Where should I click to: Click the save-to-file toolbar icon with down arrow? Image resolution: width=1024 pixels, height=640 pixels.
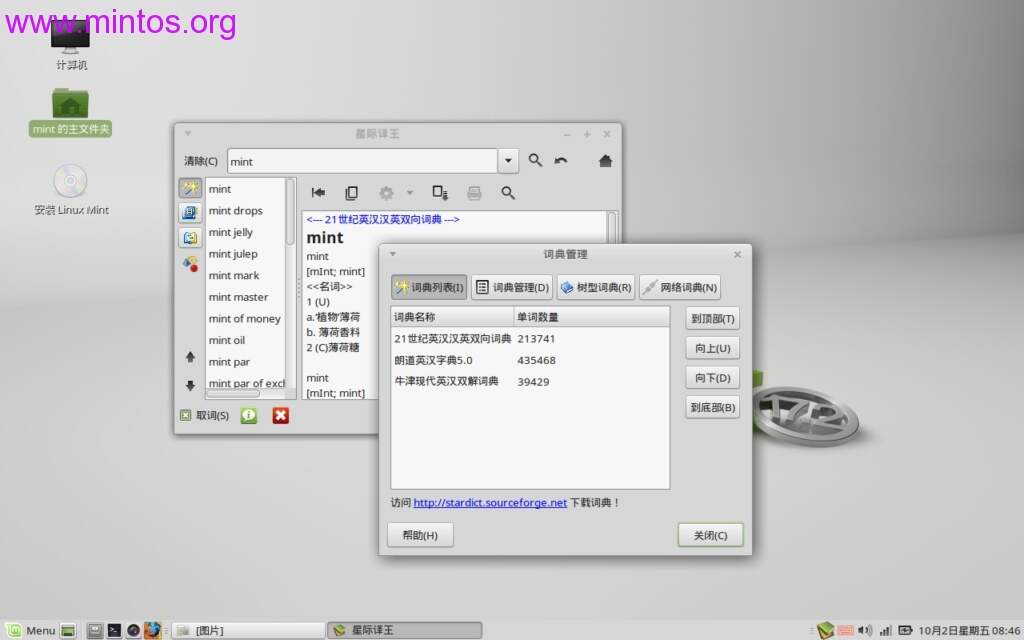(x=440, y=193)
